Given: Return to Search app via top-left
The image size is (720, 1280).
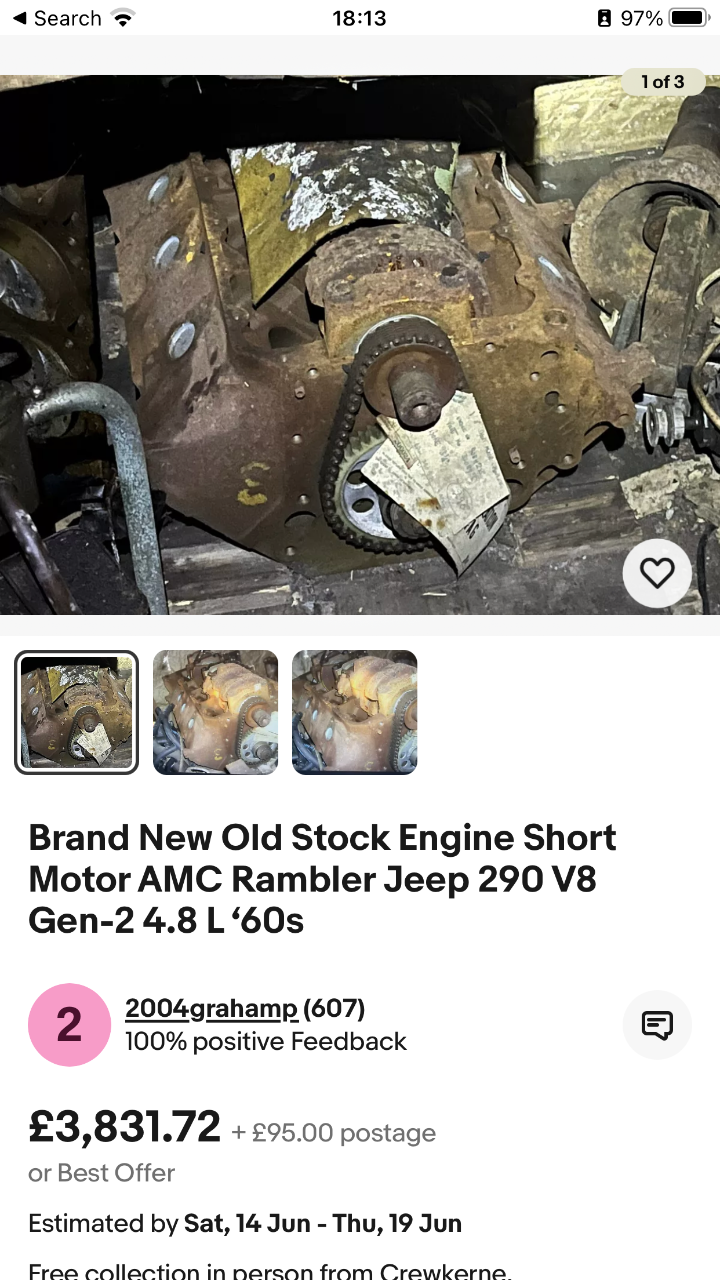Looking at the screenshot, I should click(x=56, y=18).
